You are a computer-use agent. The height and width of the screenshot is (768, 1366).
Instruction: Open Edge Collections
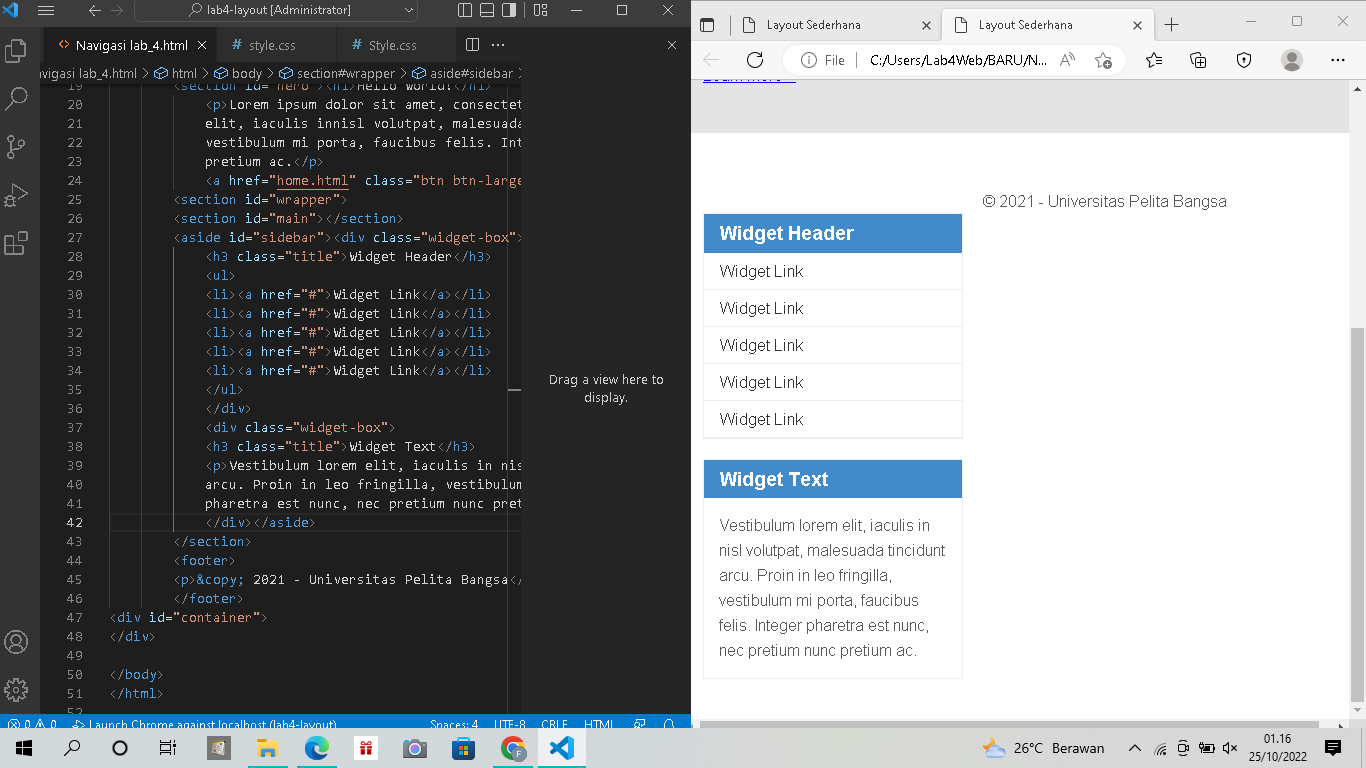click(x=1198, y=60)
